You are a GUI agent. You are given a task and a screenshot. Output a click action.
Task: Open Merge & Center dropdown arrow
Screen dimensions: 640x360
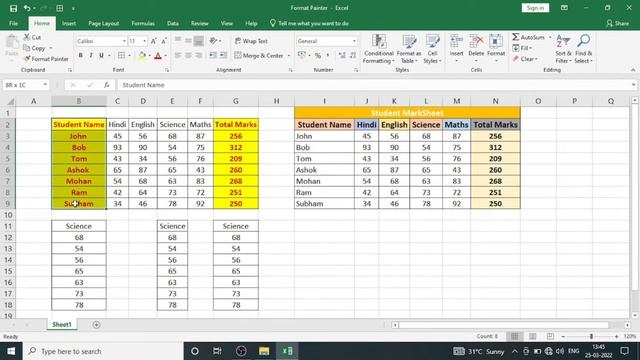(289, 56)
